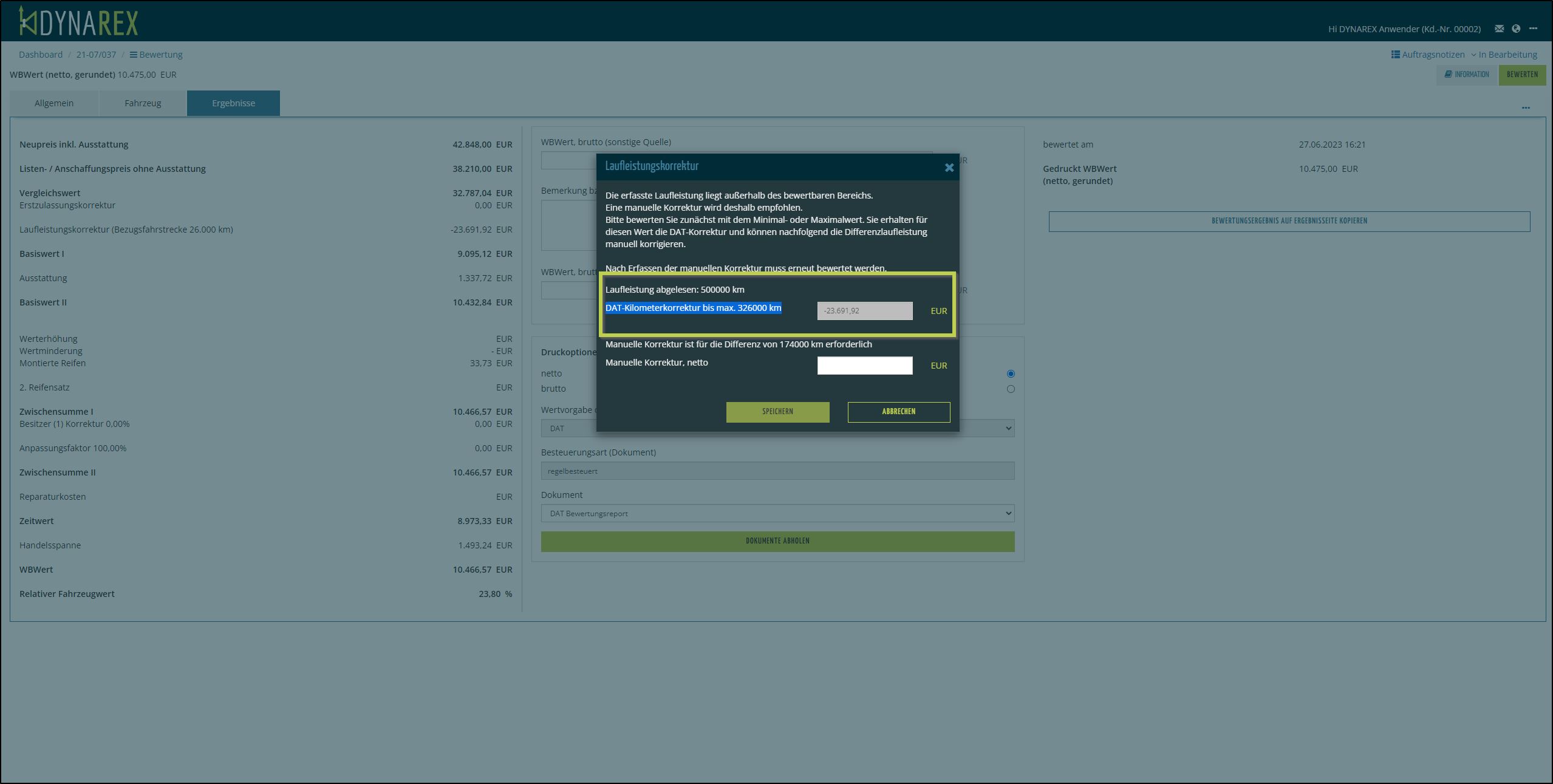This screenshot has width=1553, height=784.
Task: Click the Dashboard breadcrumb link
Action: click(41, 55)
